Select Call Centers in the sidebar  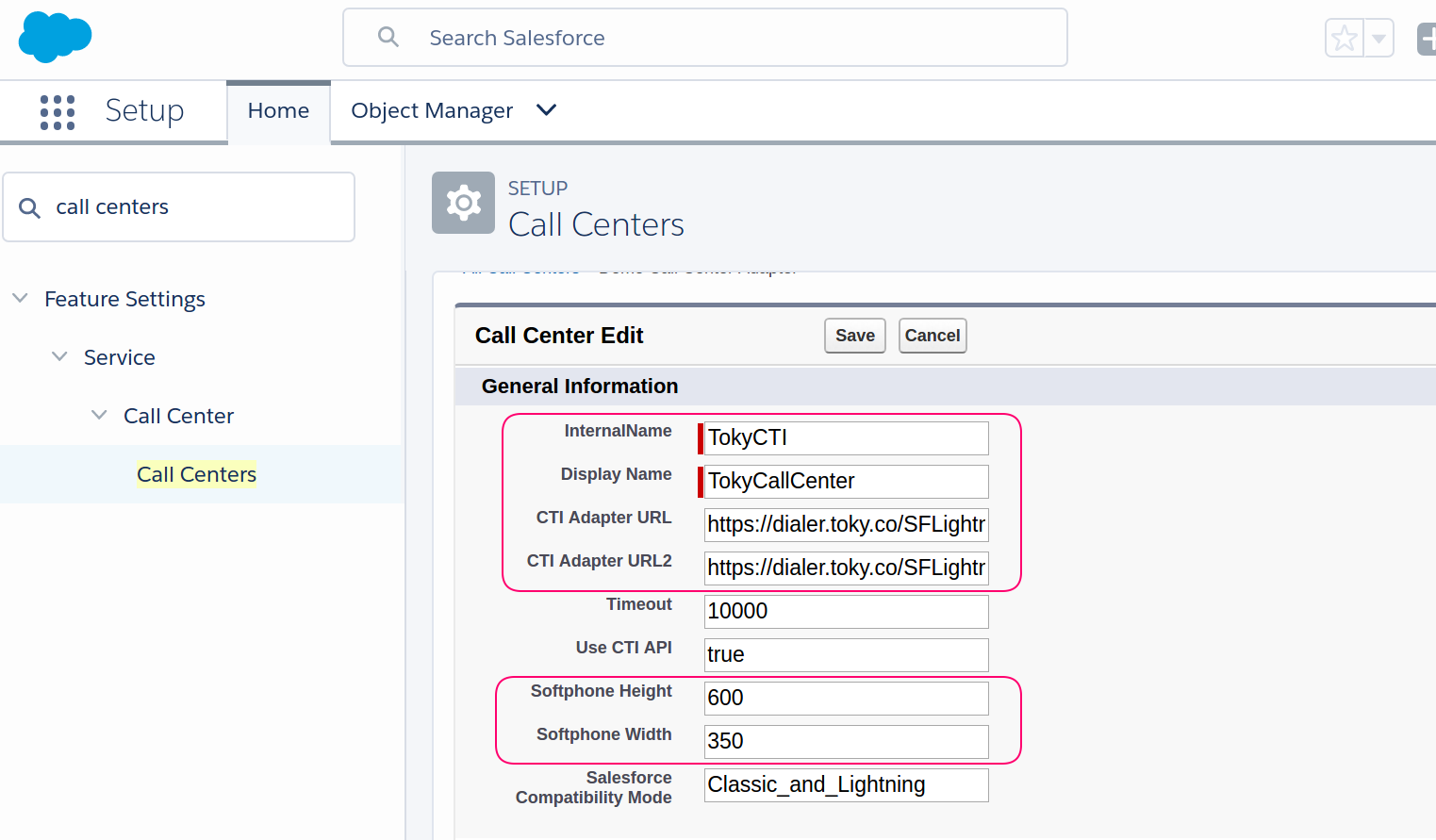(196, 474)
